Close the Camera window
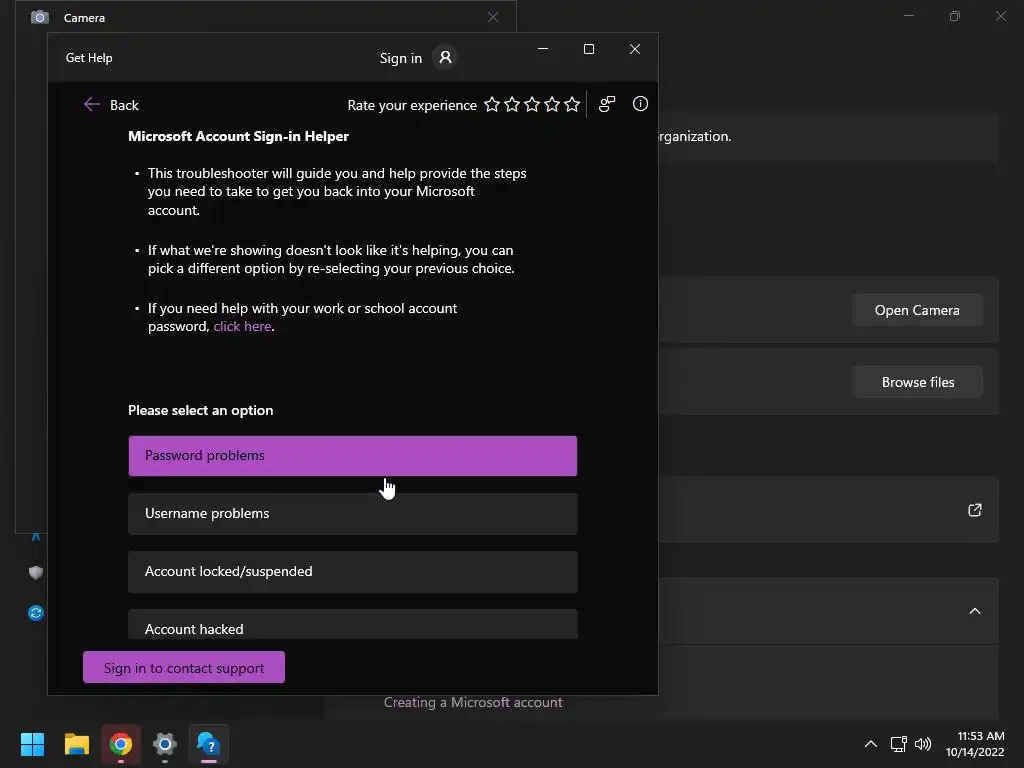Image resolution: width=1024 pixels, height=768 pixels. 493,18
